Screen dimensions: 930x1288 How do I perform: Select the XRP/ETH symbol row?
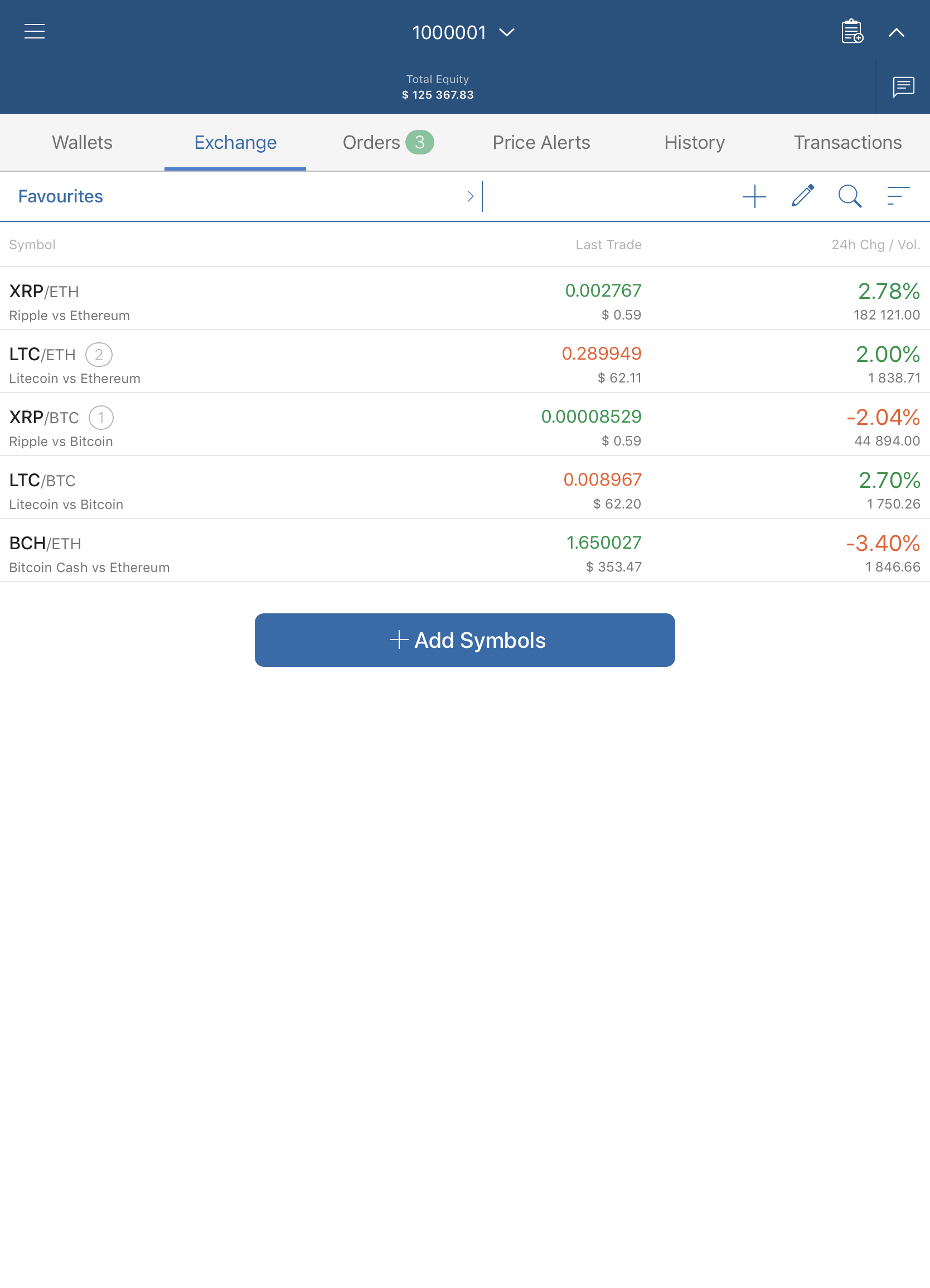point(465,299)
